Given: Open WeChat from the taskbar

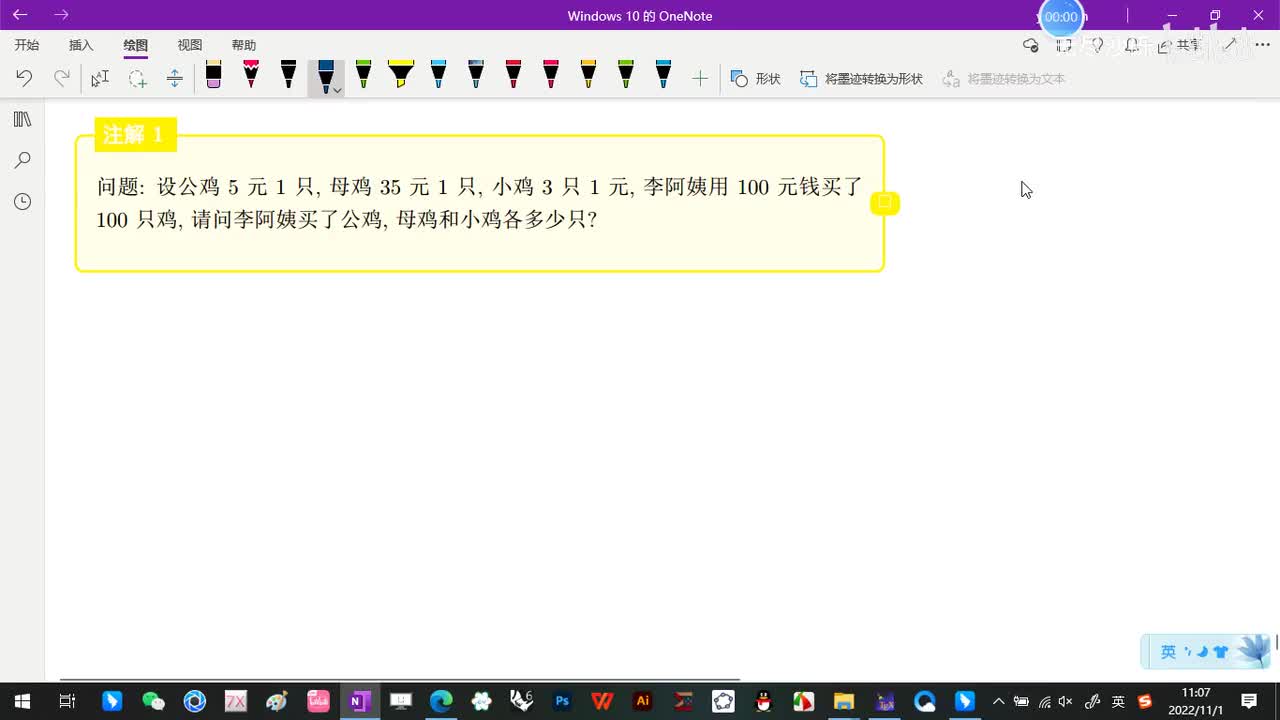Looking at the screenshot, I should click(x=153, y=701).
